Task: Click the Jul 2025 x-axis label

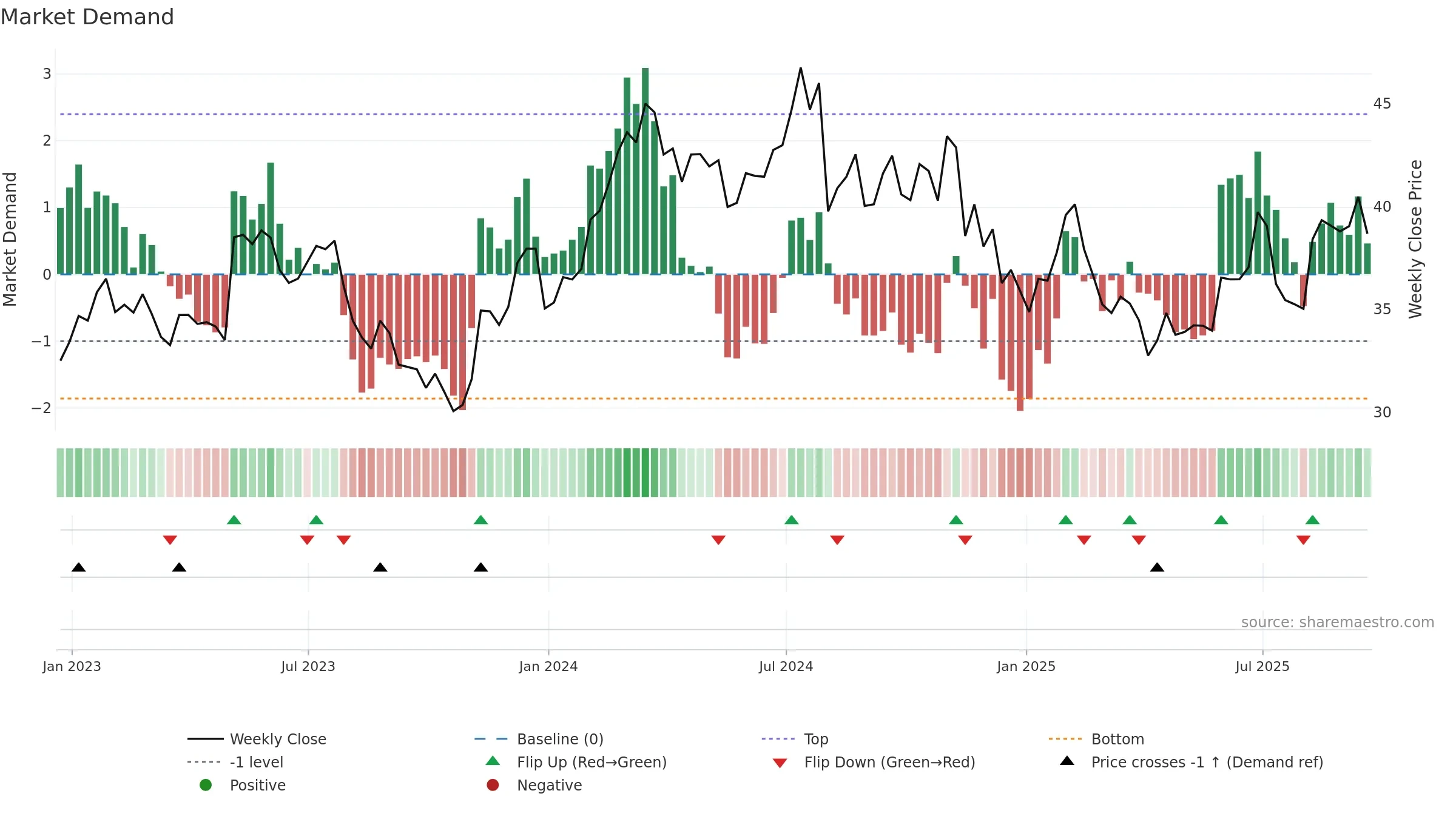Action: pos(1262,666)
